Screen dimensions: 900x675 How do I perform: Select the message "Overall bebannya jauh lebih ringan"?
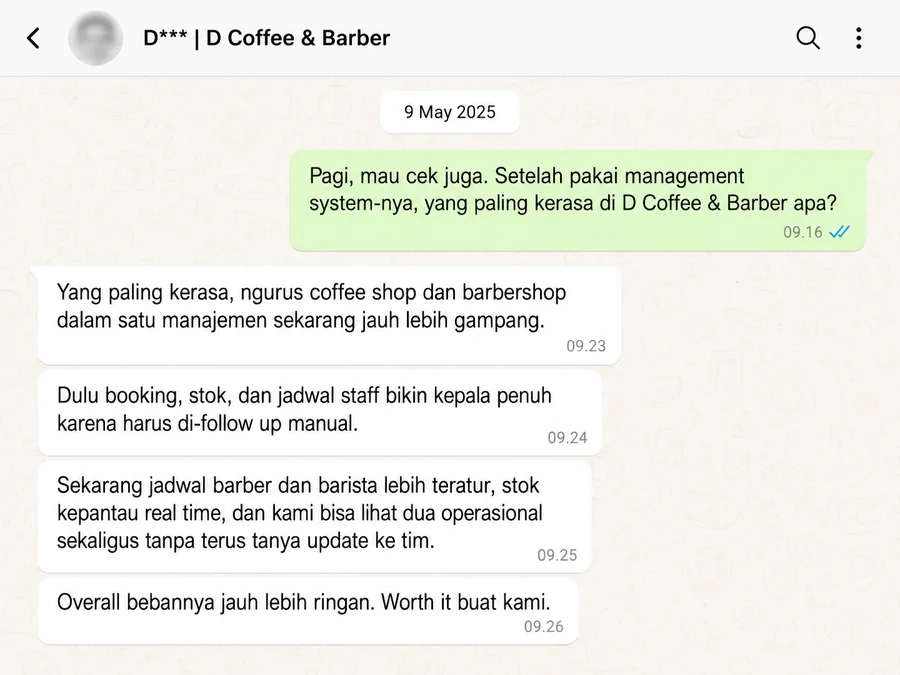[x=308, y=611]
